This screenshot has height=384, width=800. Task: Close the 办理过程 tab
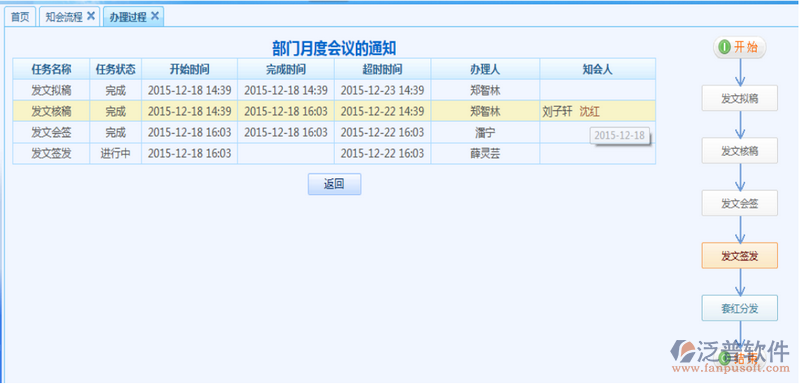tap(155, 16)
